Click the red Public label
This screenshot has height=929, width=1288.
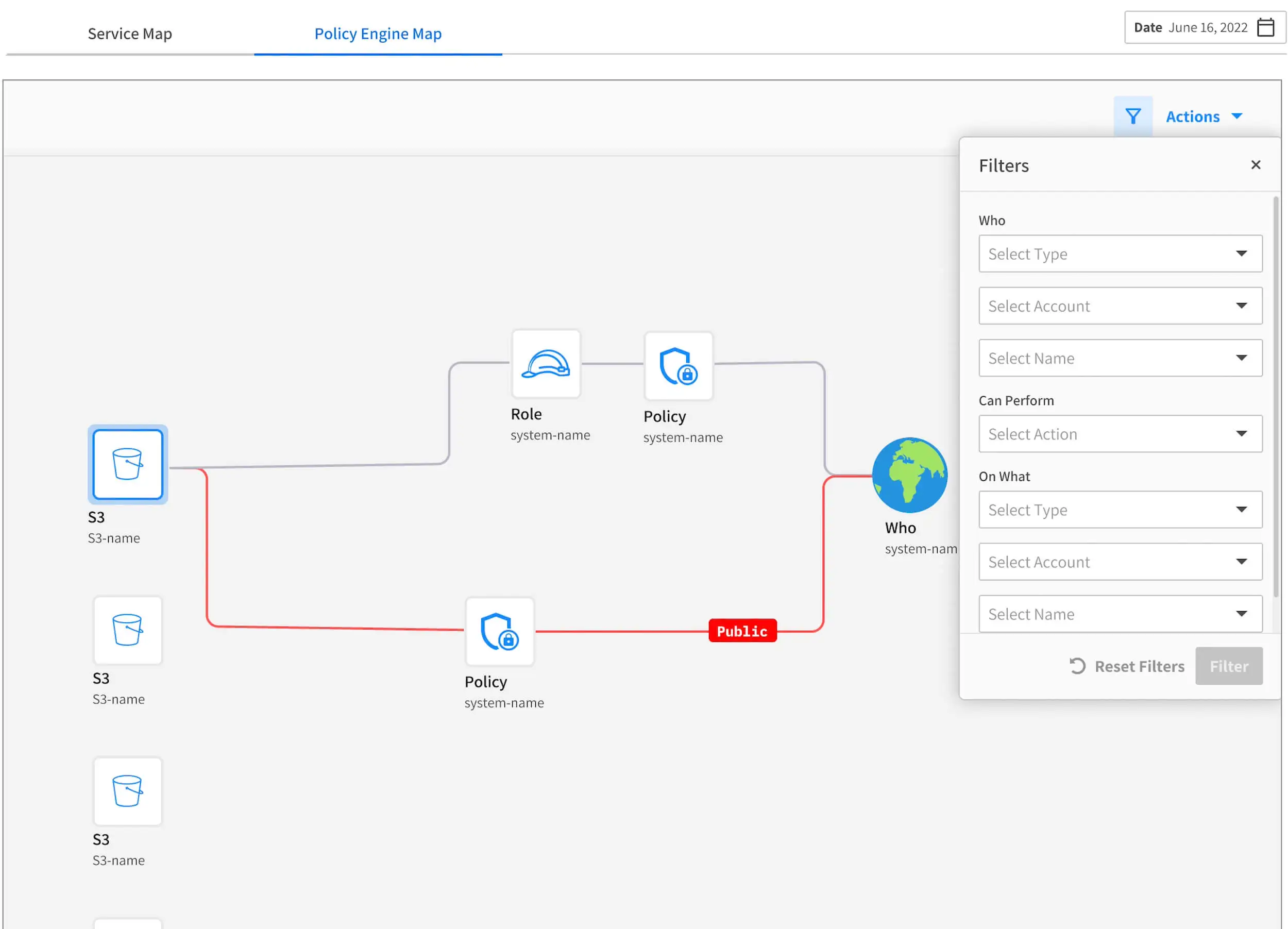(742, 631)
